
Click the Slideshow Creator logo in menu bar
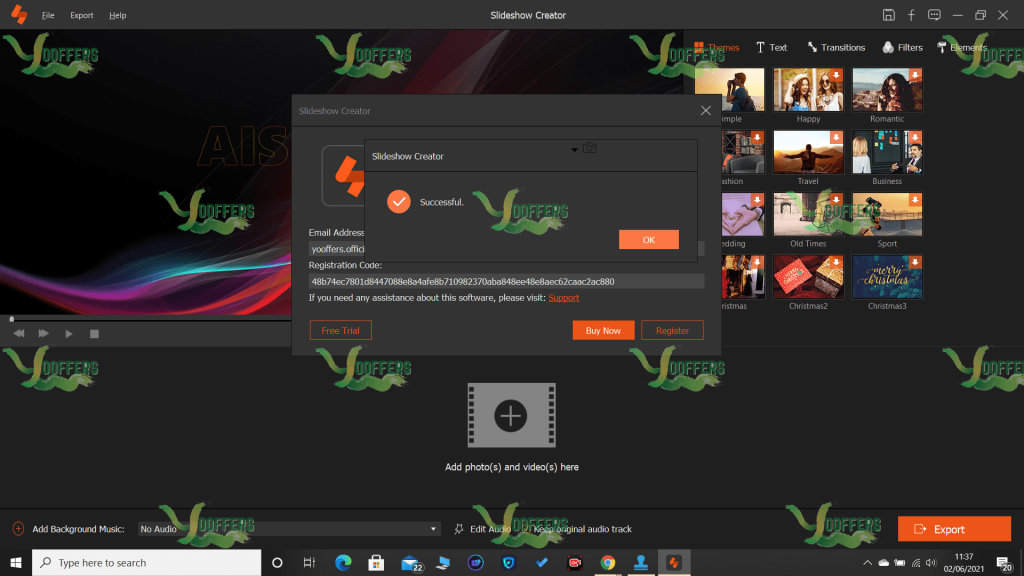tap(19, 14)
